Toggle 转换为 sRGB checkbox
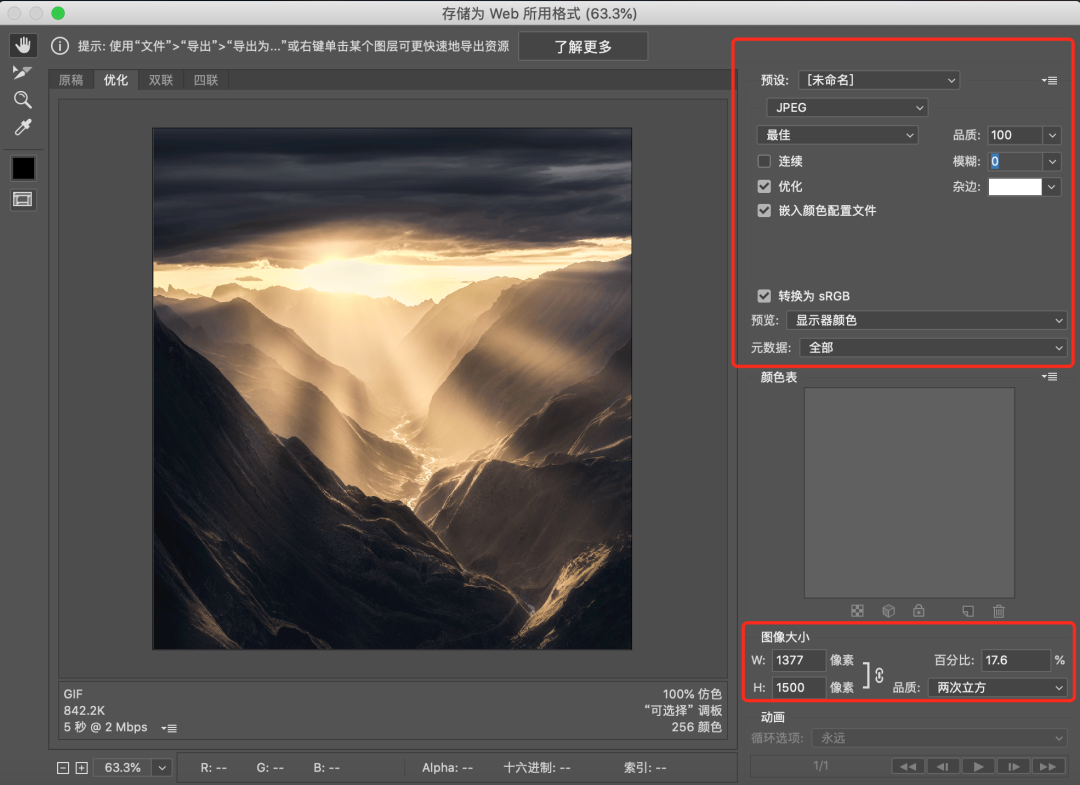Viewport: 1080px width, 785px height. pos(764,296)
